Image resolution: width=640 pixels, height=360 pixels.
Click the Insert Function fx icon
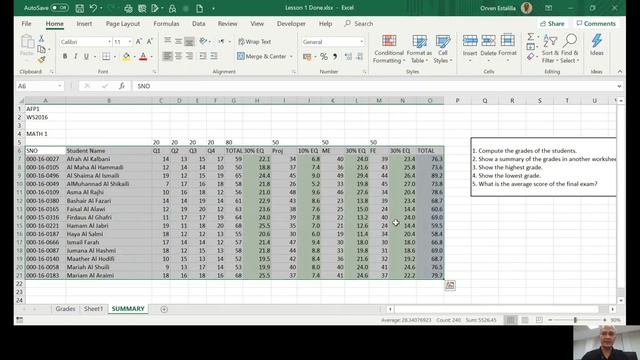(122, 86)
